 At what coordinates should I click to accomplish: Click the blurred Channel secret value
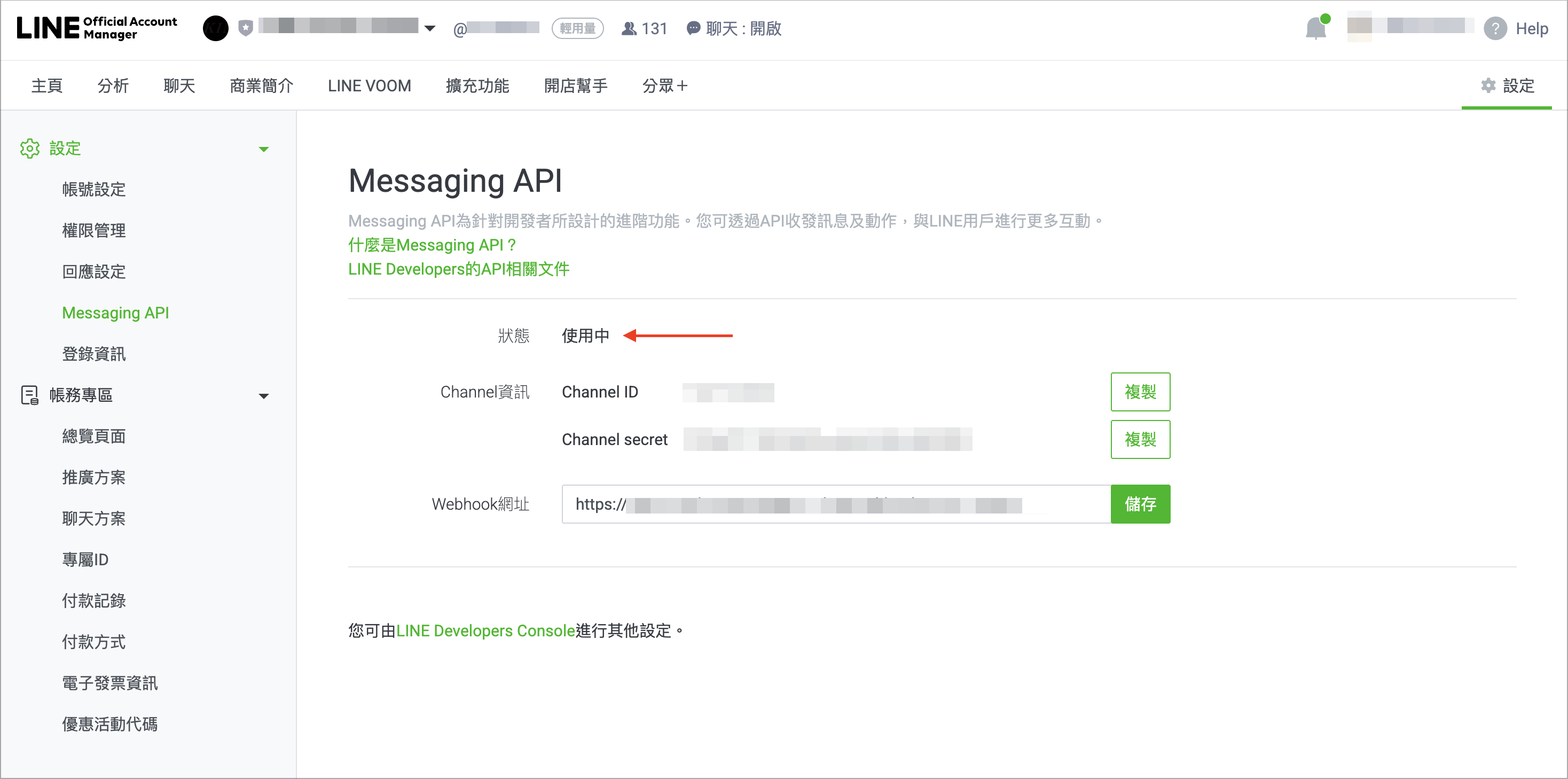(827, 439)
